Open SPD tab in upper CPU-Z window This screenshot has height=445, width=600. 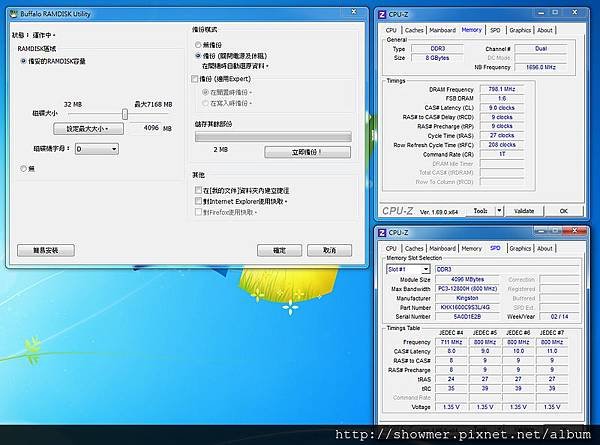pyautogui.click(x=495, y=30)
